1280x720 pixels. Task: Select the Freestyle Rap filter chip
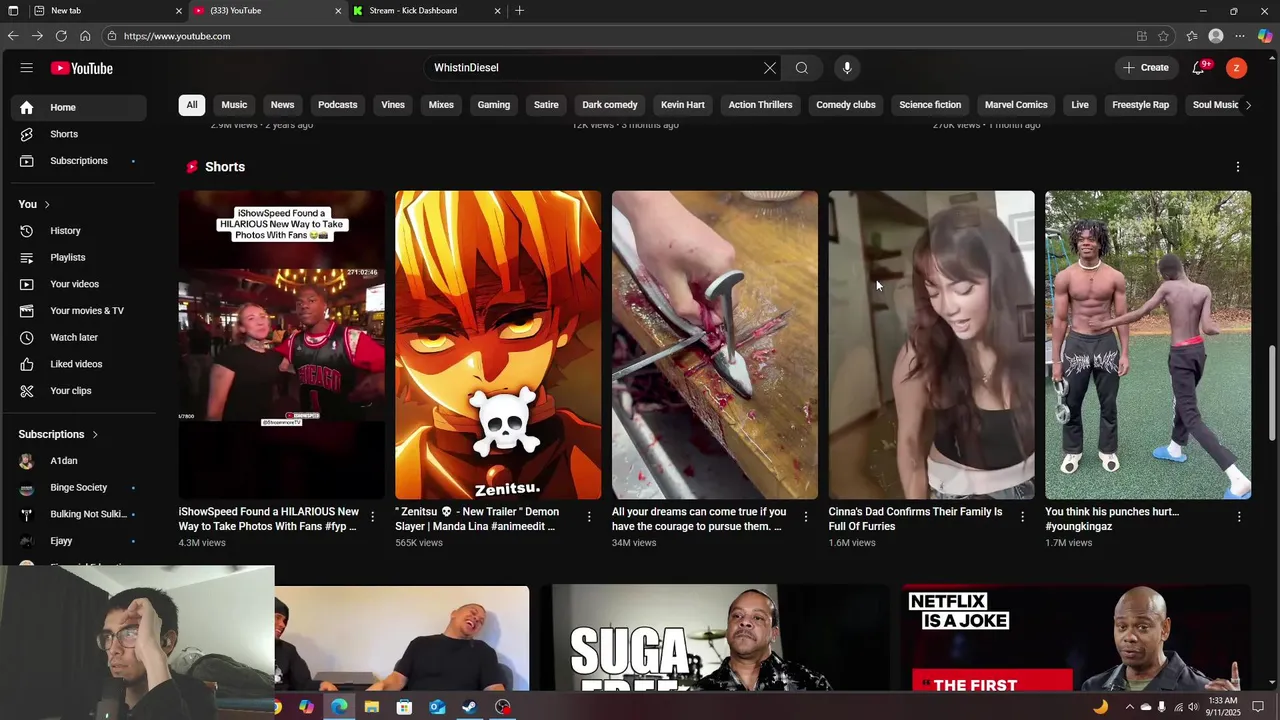[1141, 105]
